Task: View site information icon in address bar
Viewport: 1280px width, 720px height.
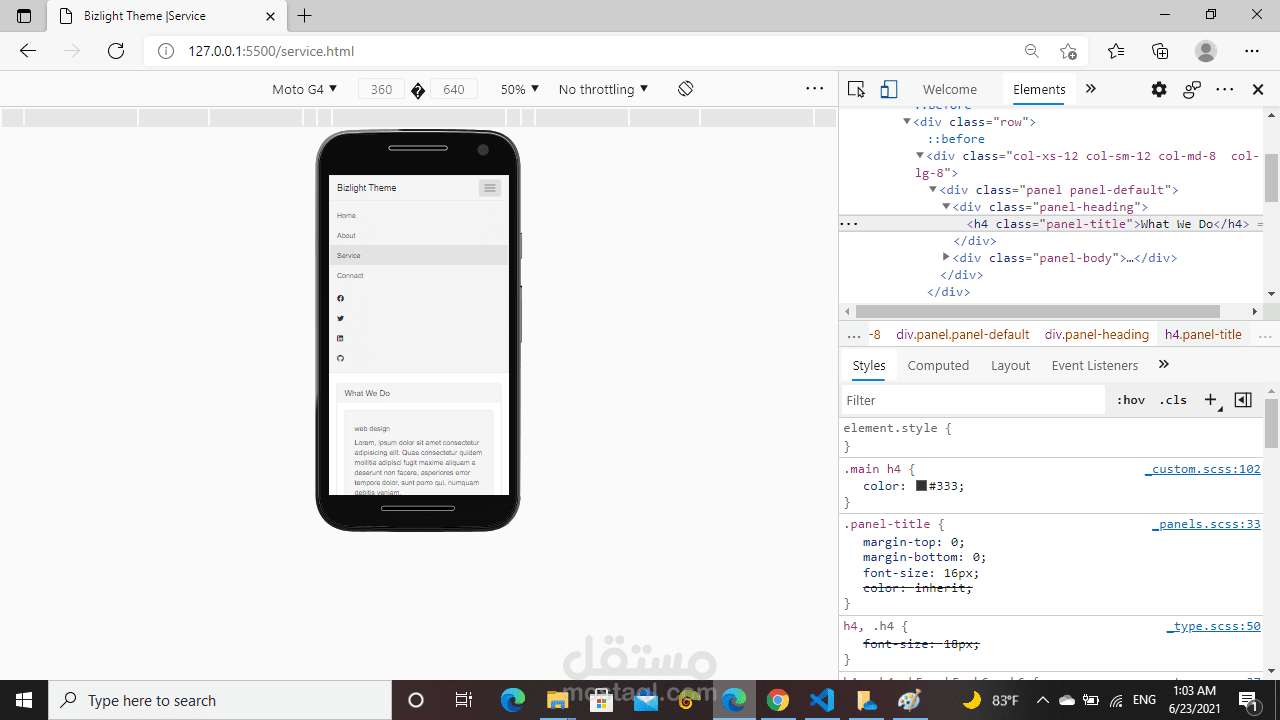Action: [x=166, y=51]
